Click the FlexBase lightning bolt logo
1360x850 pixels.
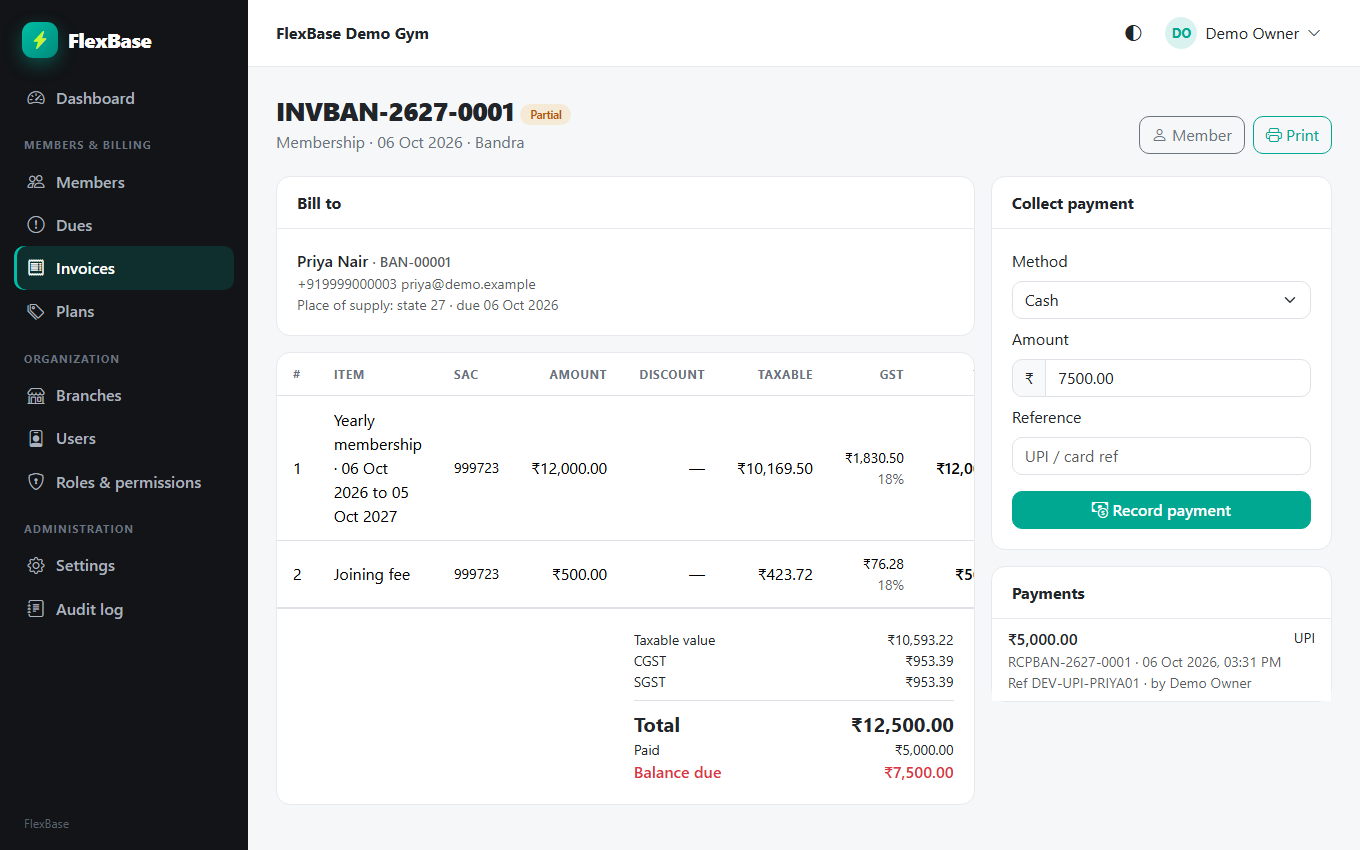tap(40, 40)
